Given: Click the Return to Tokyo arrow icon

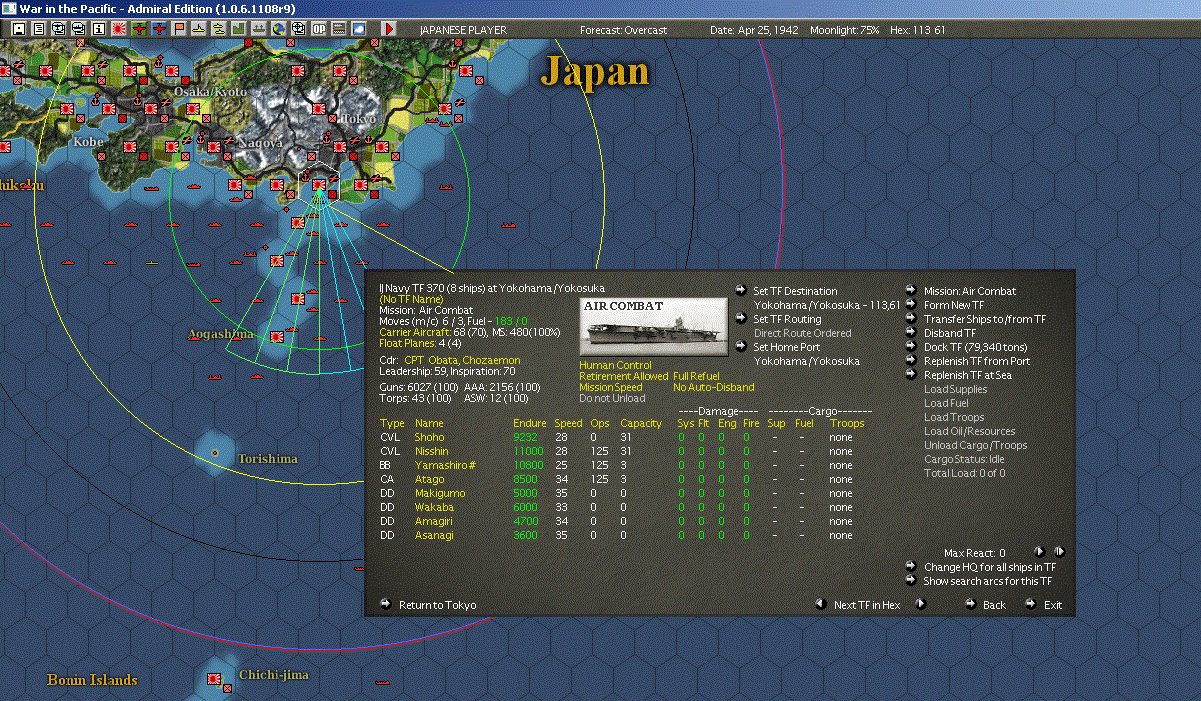Looking at the screenshot, I should coord(385,604).
